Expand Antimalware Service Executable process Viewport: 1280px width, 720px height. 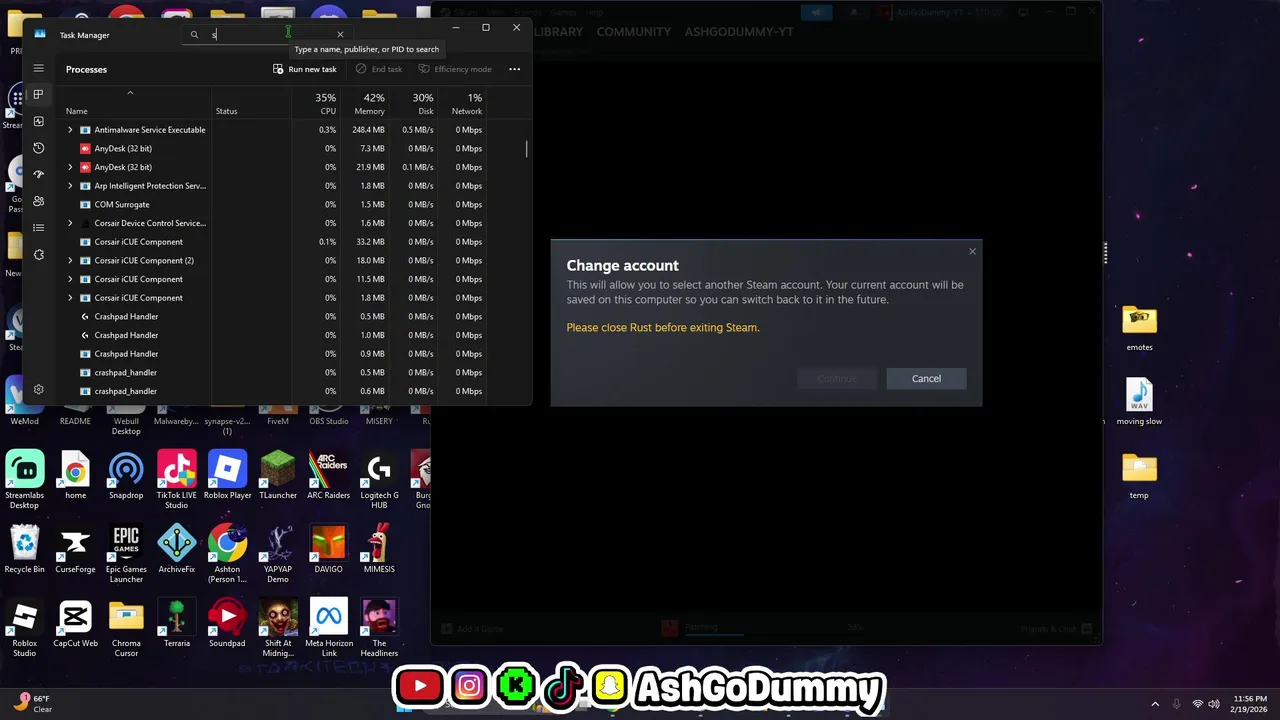pos(70,130)
